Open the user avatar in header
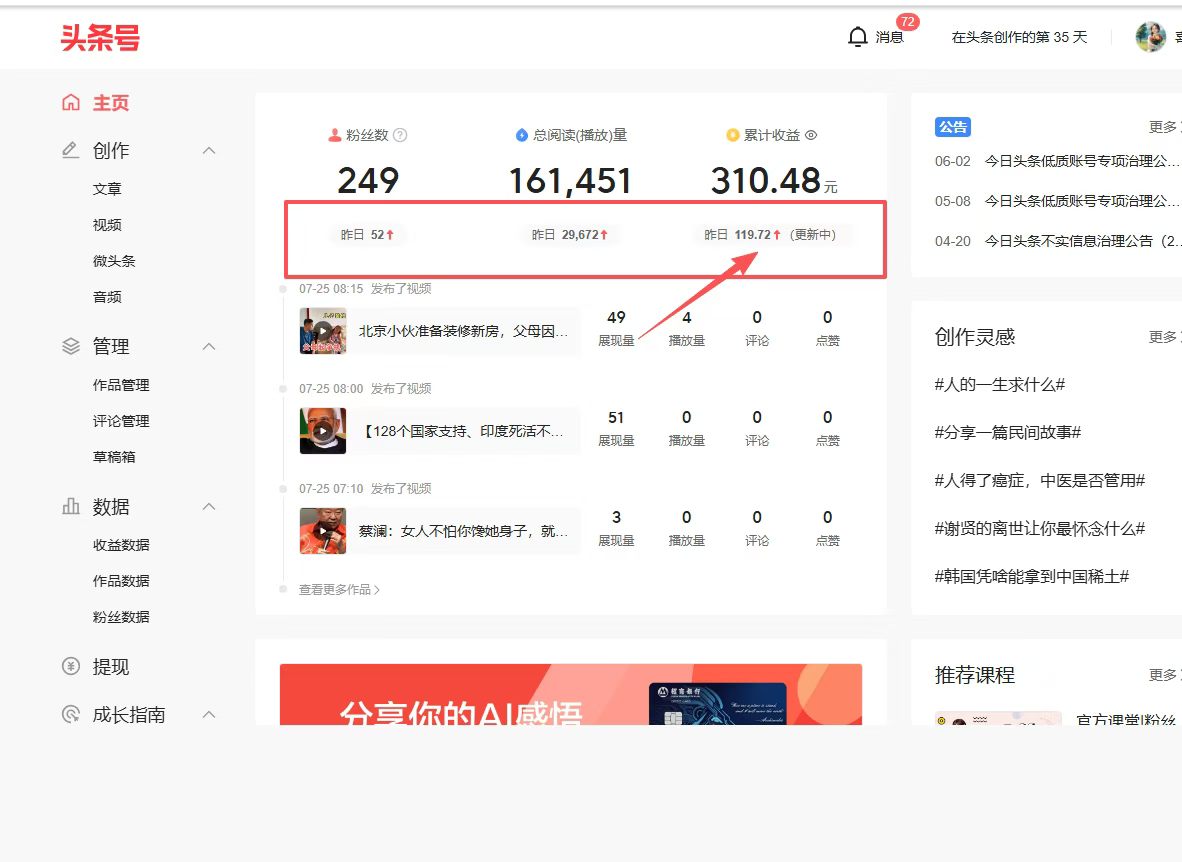1182x862 pixels. click(x=1150, y=37)
